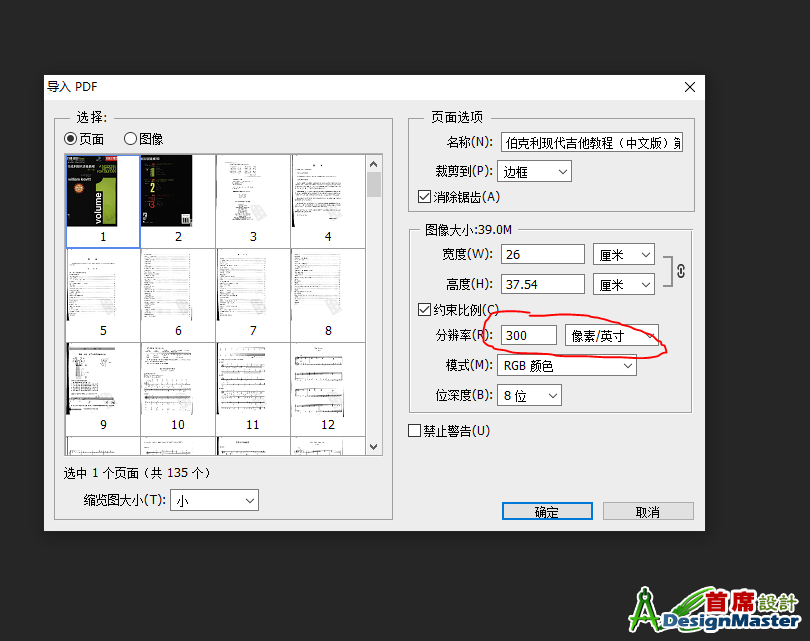Select page 10 thumbnail

pos(178,389)
